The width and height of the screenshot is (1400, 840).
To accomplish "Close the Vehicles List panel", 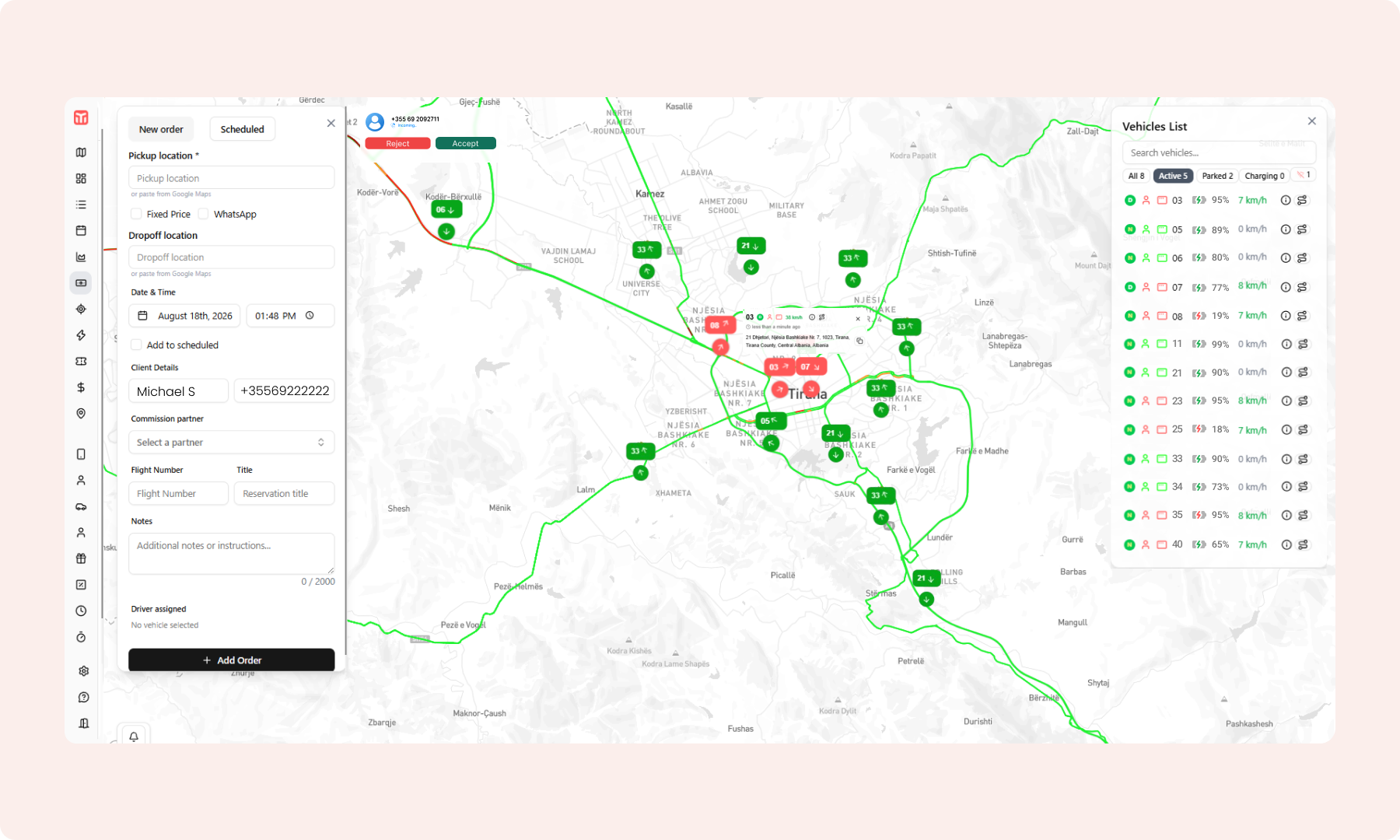I will point(1311,121).
